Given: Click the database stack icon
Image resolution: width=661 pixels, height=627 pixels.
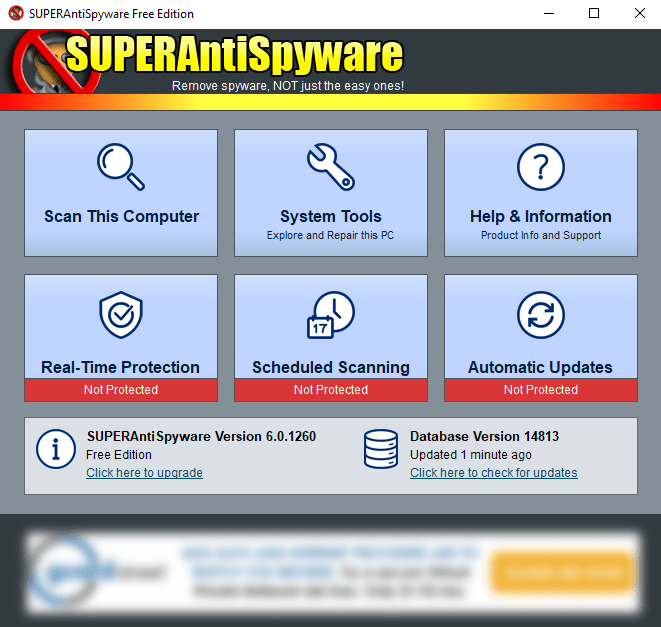Looking at the screenshot, I should tap(381, 449).
